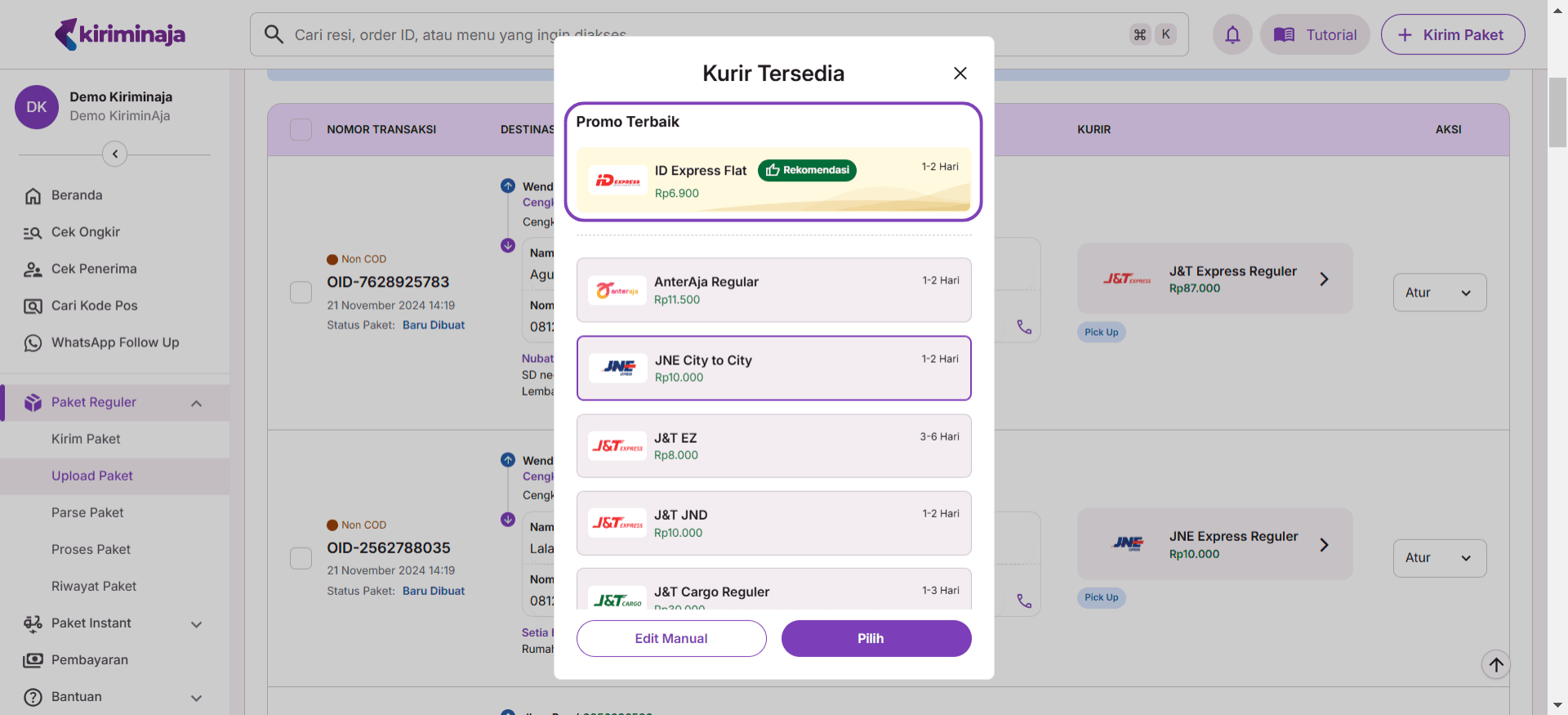
Task: Click the DK profile avatar
Action: pyautogui.click(x=37, y=107)
